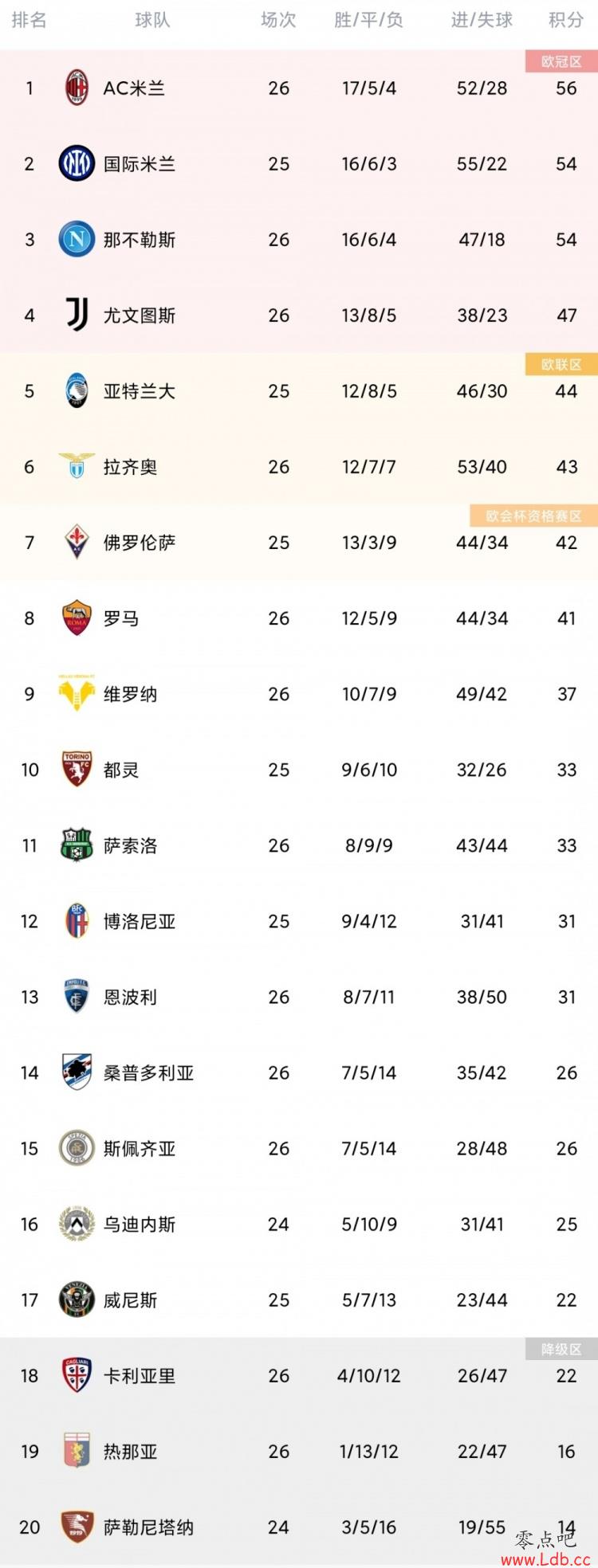Viewport: 598px width, 1568px height.
Task: Select the 欧会杯资格赛区 tag
Action: pos(533,516)
